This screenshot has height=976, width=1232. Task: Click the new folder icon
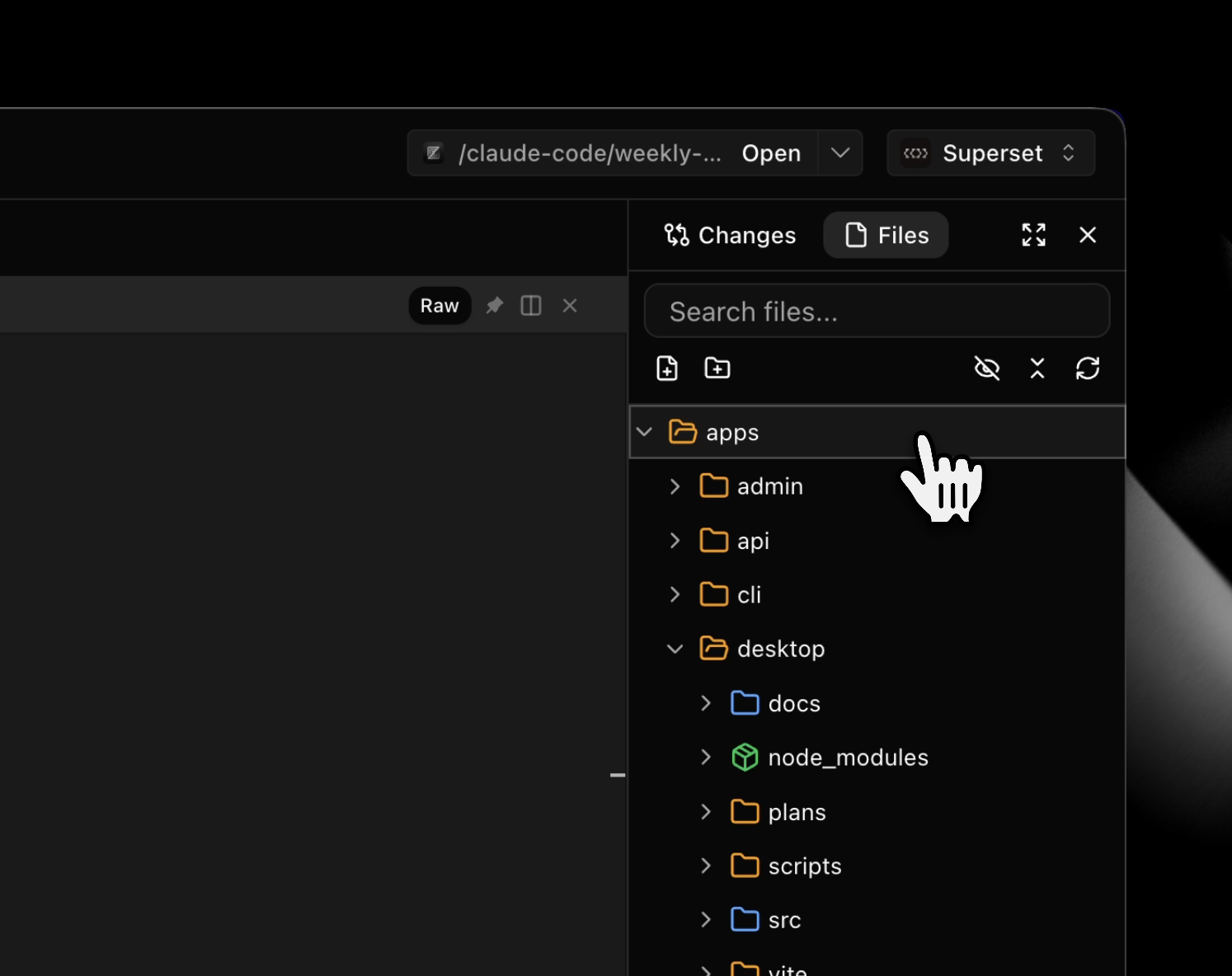tap(717, 368)
